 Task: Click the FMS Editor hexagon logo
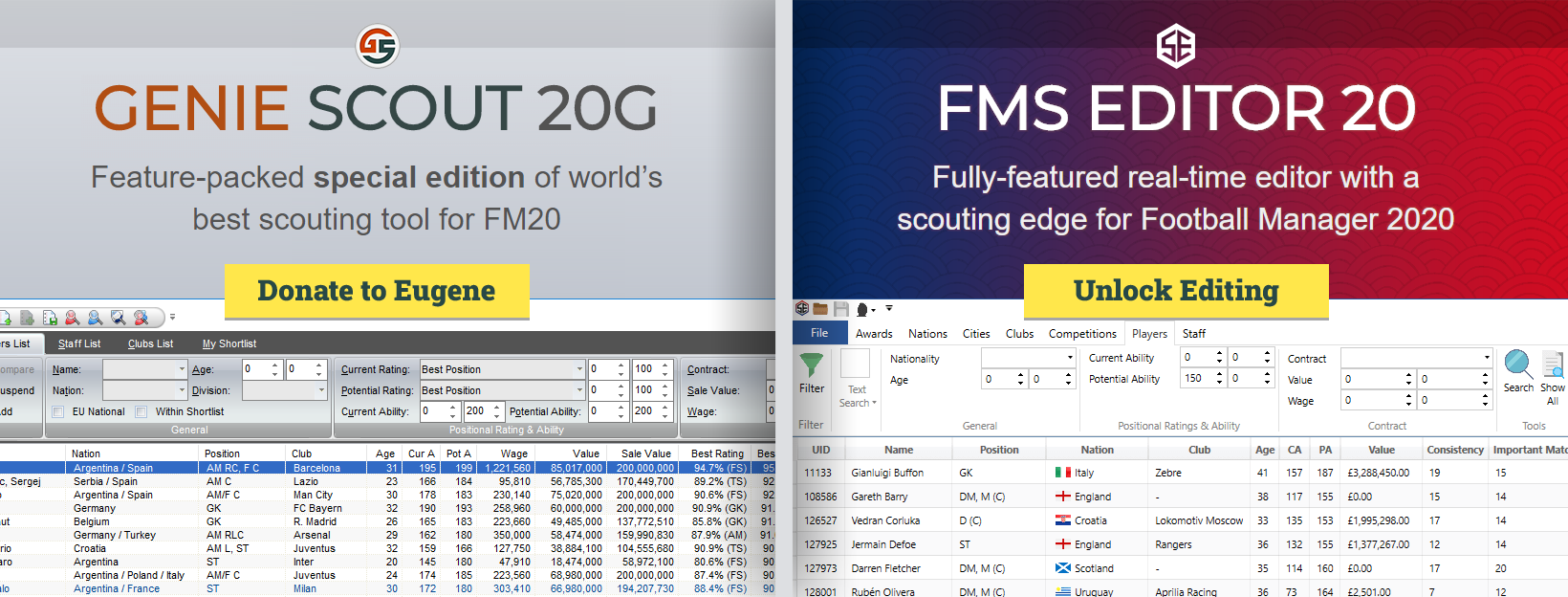(1175, 46)
